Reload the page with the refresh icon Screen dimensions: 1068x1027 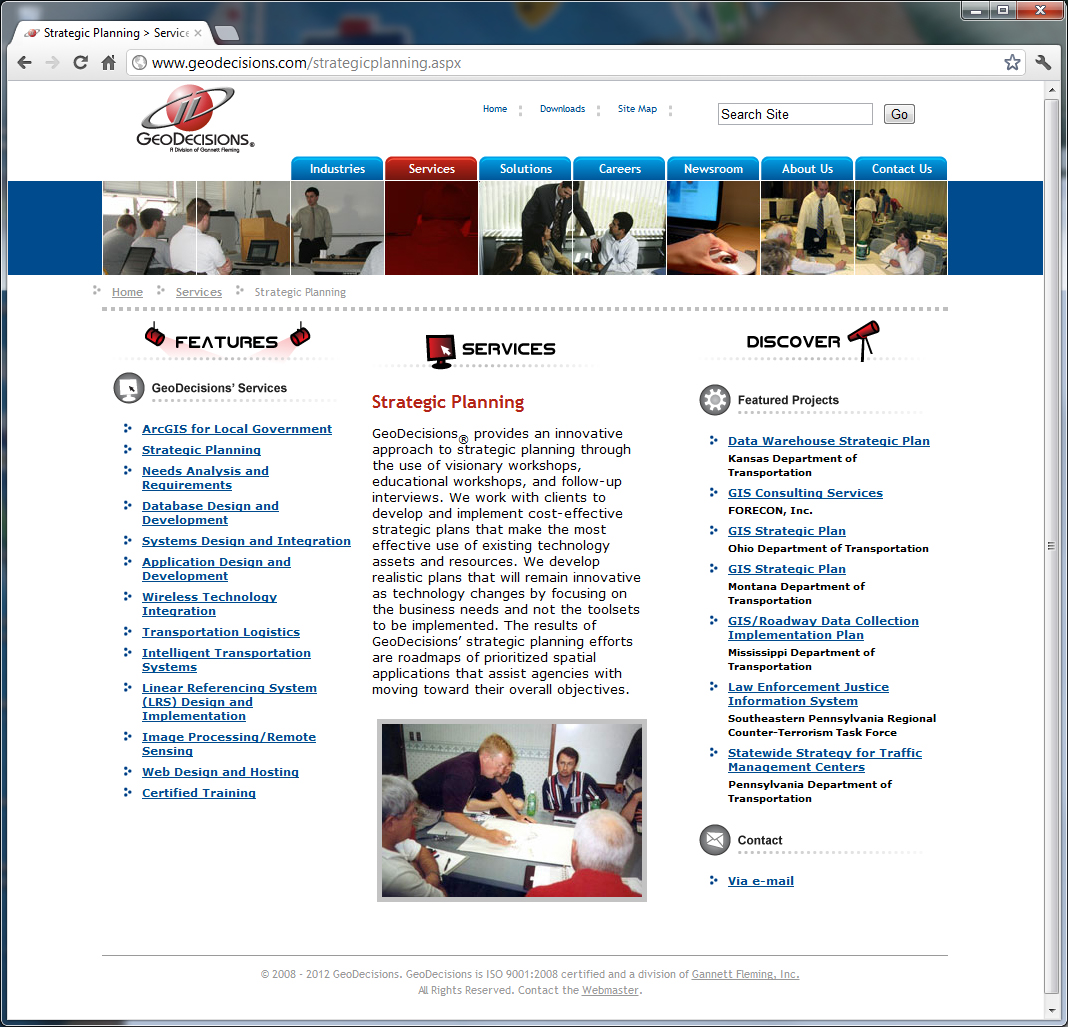coord(80,63)
